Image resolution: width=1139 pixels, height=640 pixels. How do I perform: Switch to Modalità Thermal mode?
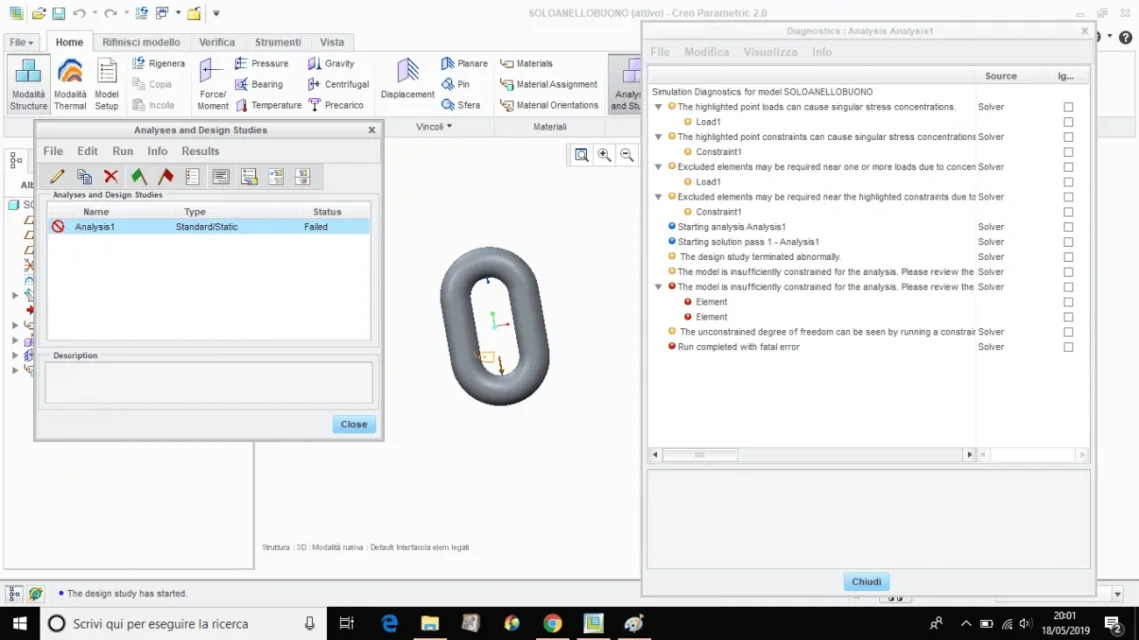coord(70,84)
